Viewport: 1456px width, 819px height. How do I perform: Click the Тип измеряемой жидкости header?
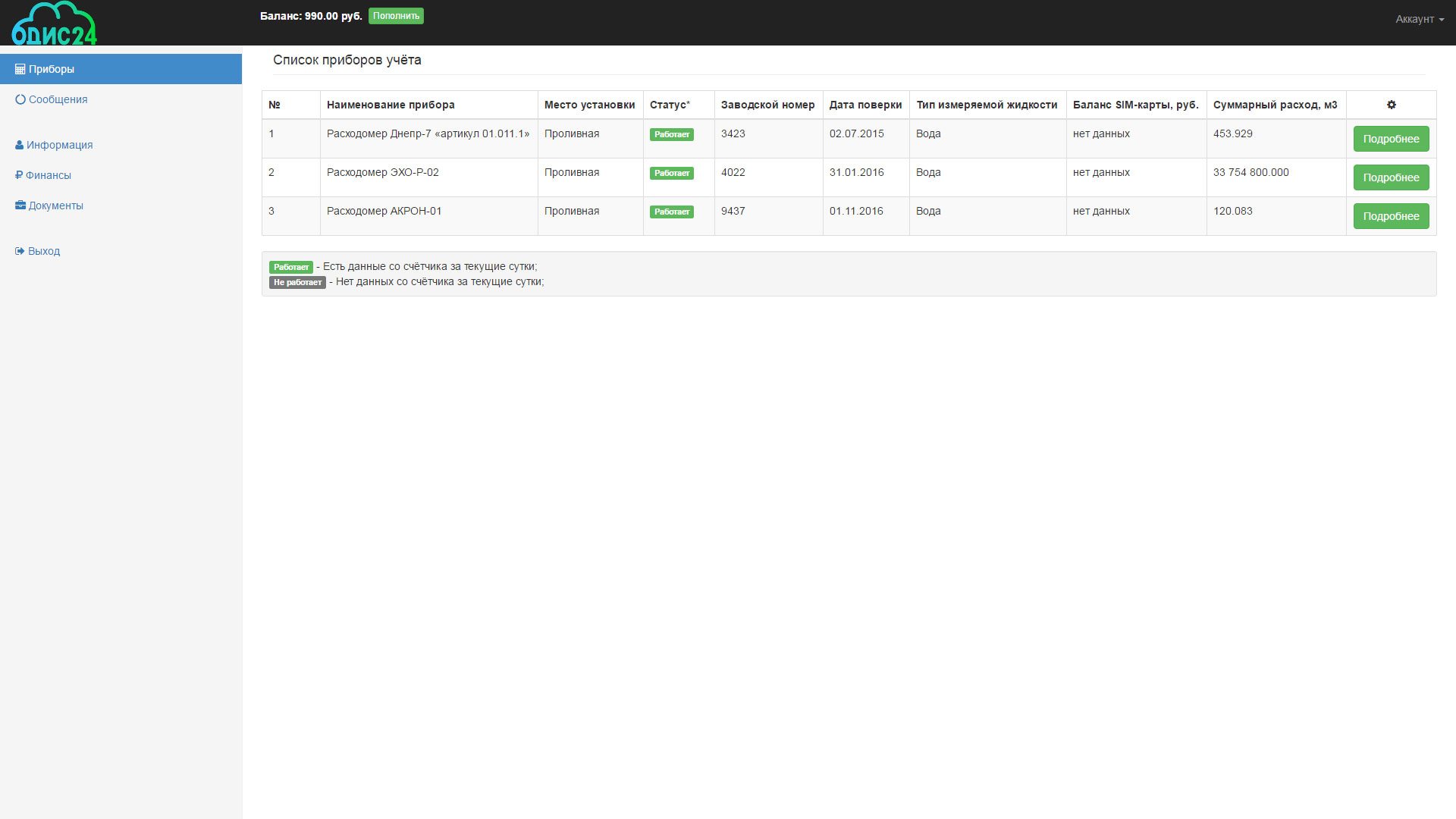click(x=987, y=105)
